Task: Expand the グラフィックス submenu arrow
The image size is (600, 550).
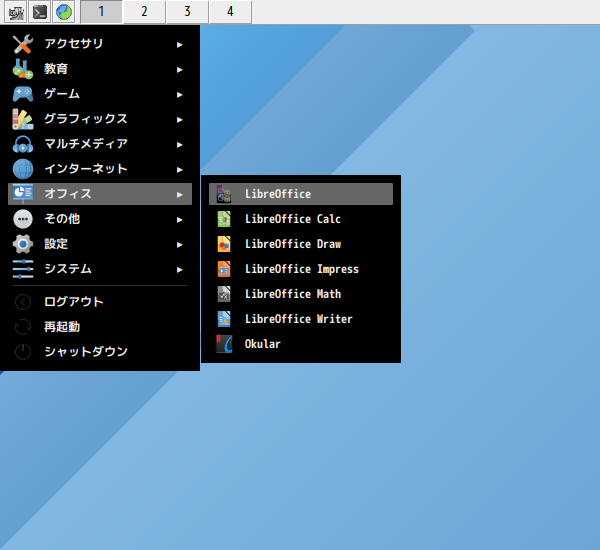Action: [x=179, y=120]
